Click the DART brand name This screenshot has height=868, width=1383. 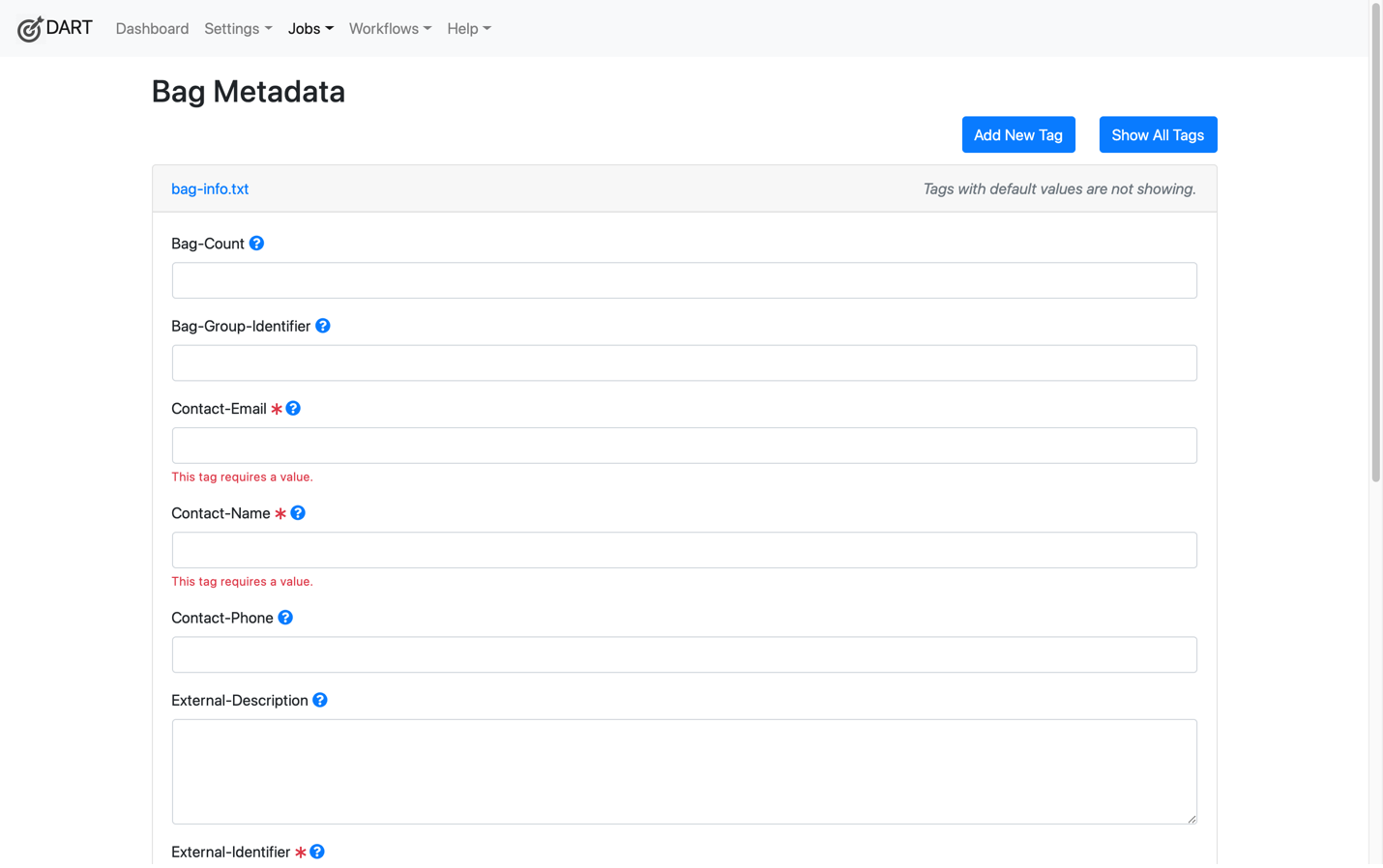(70, 27)
